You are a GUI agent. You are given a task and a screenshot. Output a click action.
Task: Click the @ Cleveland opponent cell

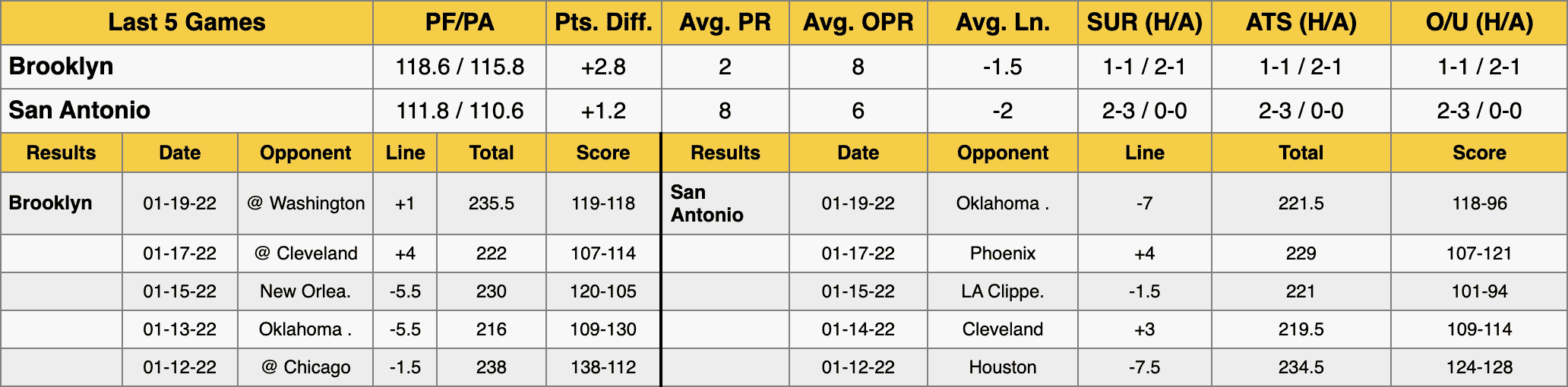click(305, 253)
